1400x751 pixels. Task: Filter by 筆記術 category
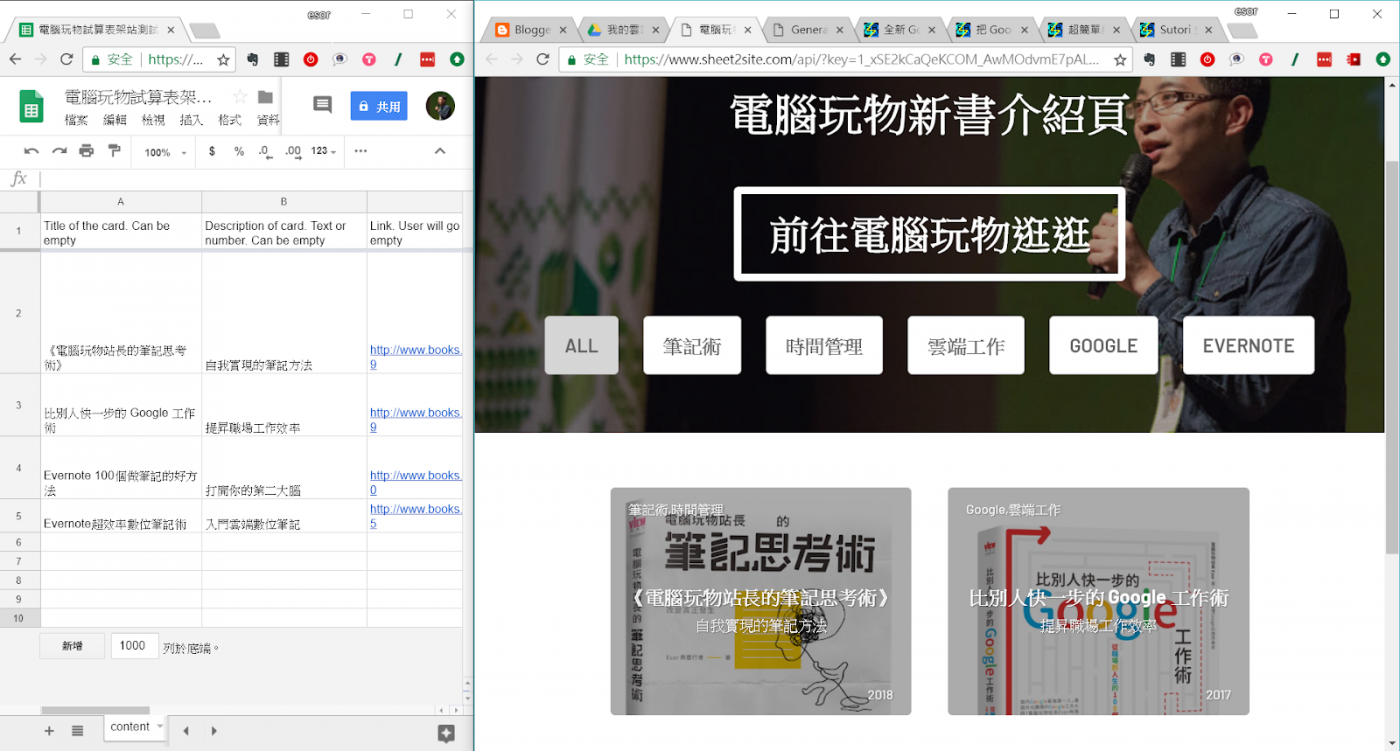(x=692, y=345)
